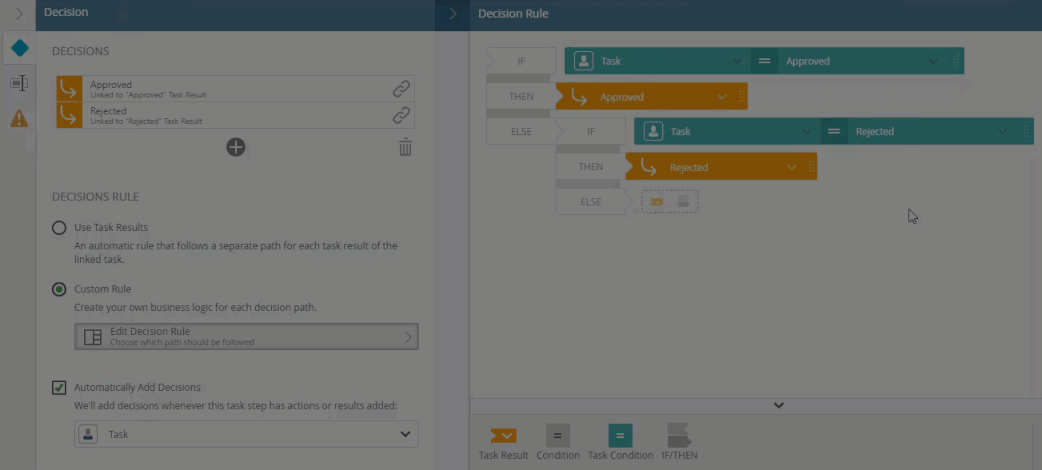Open Edit Decision Rule button
Screen dimensions: 1042x470
(x=247, y=336)
